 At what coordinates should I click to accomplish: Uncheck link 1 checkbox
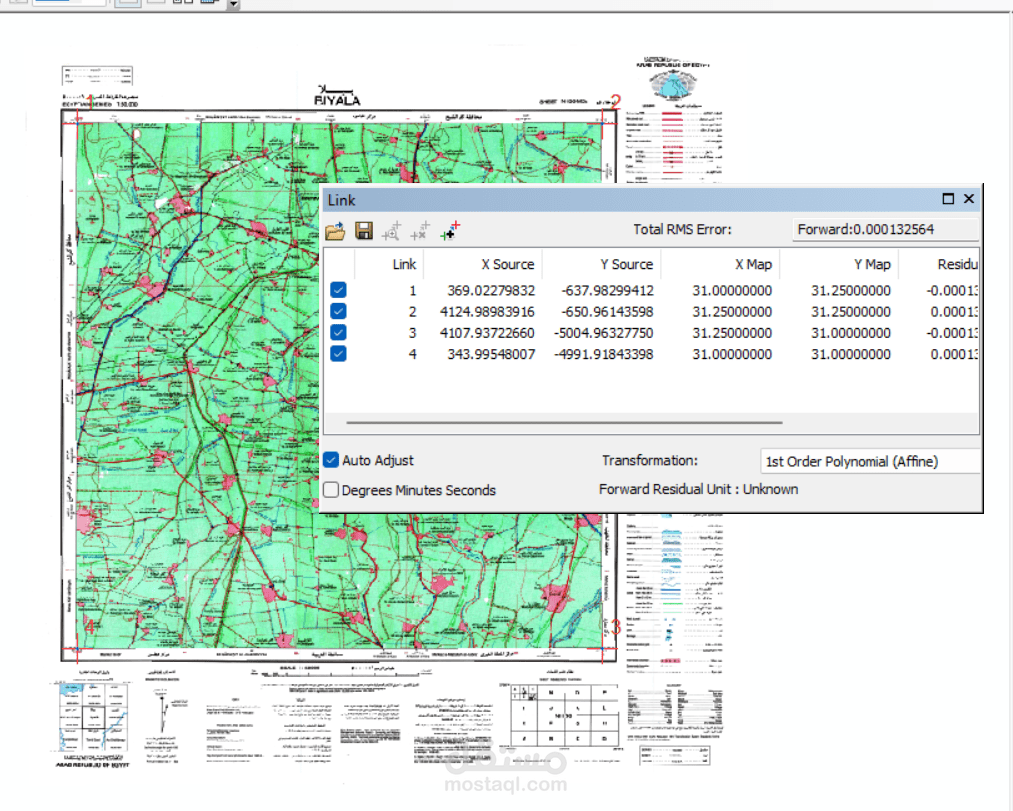338,290
